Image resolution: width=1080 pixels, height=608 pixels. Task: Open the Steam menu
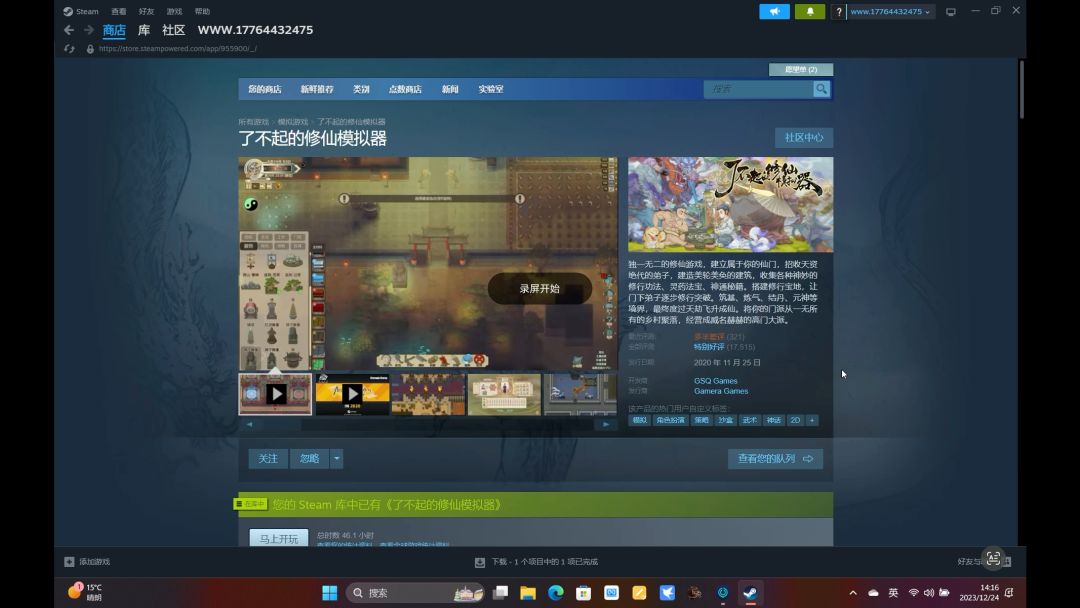point(81,12)
